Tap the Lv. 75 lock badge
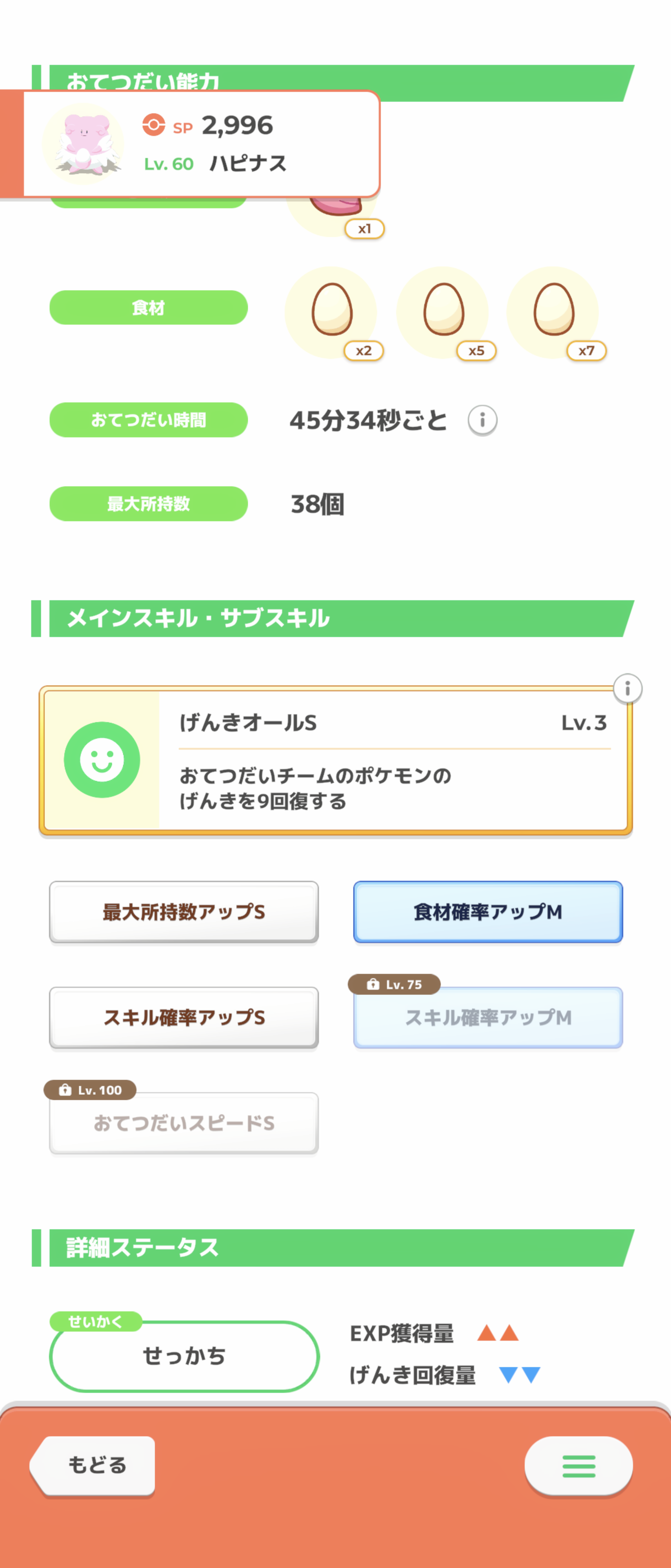This screenshot has width=671, height=1568. click(x=394, y=984)
